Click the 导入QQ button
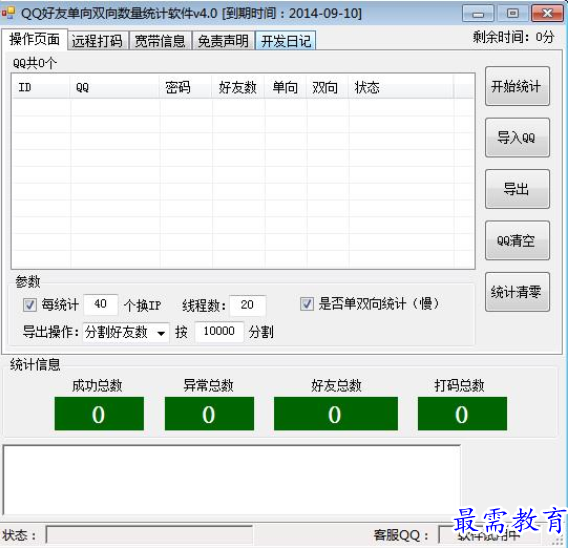575x552 pixels. tap(517, 138)
